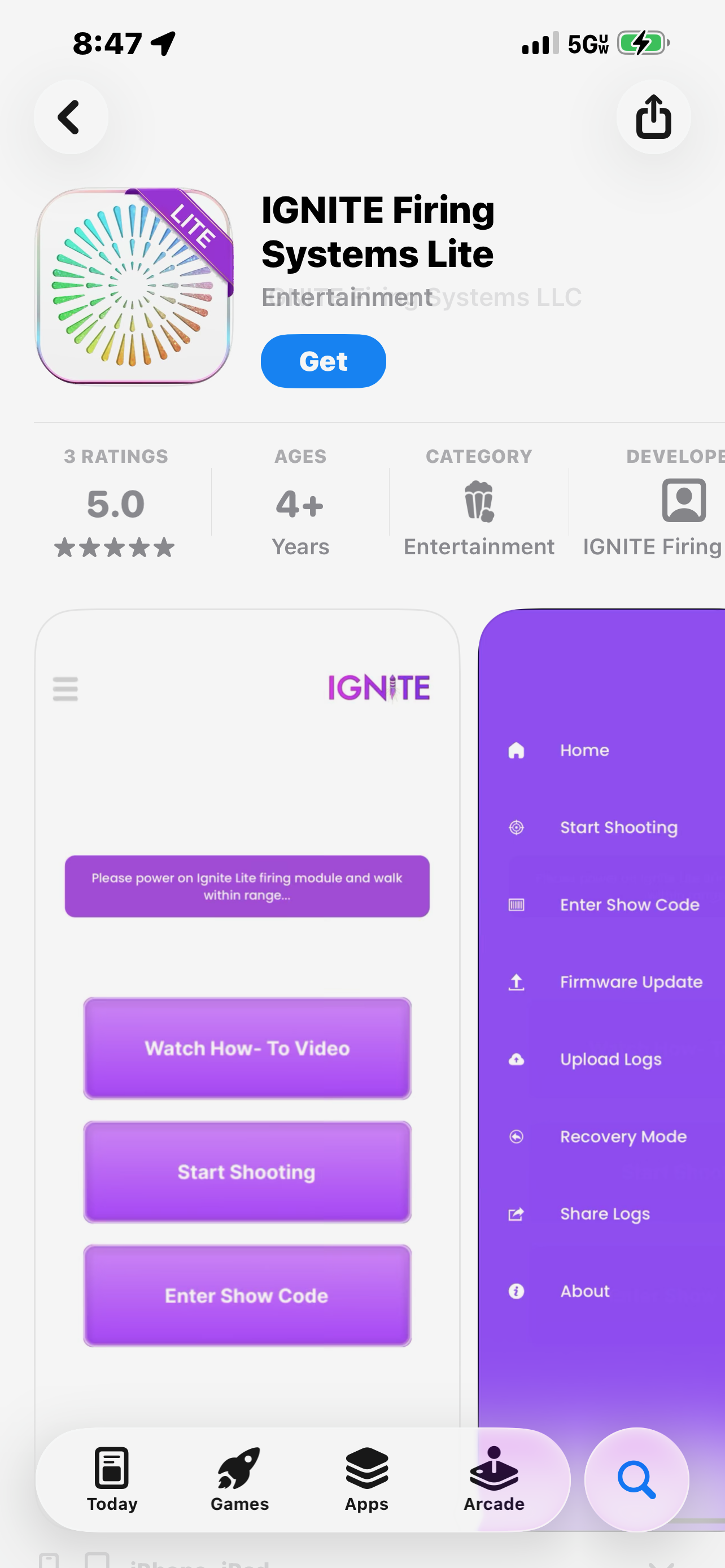Image resolution: width=725 pixels, height=1568 pixels.
Task: Switch to the Today tab
Action: point(112,1479)
